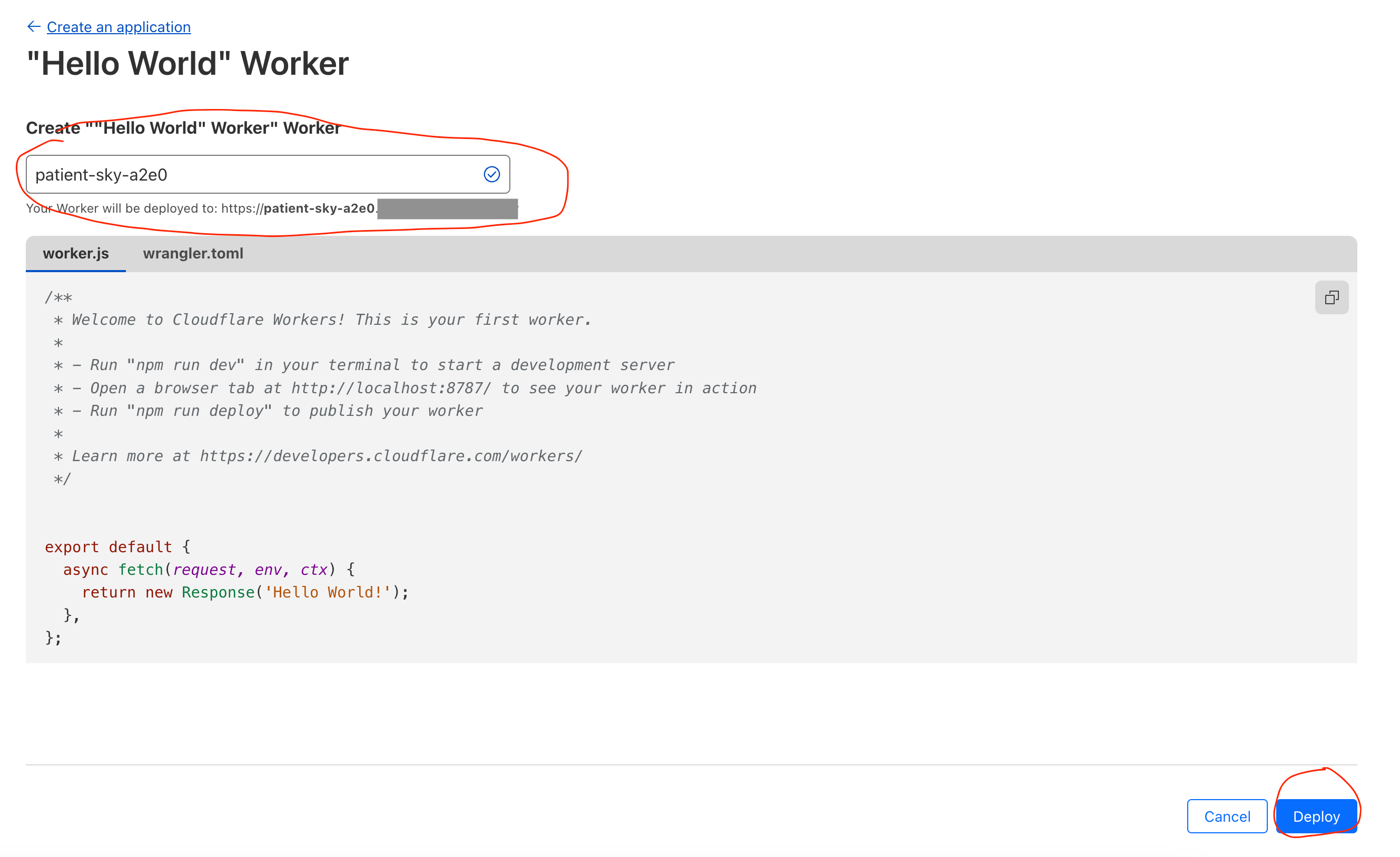Switch to the wrangler.toml tab
1400x857 pixels.
pos(193,253)
